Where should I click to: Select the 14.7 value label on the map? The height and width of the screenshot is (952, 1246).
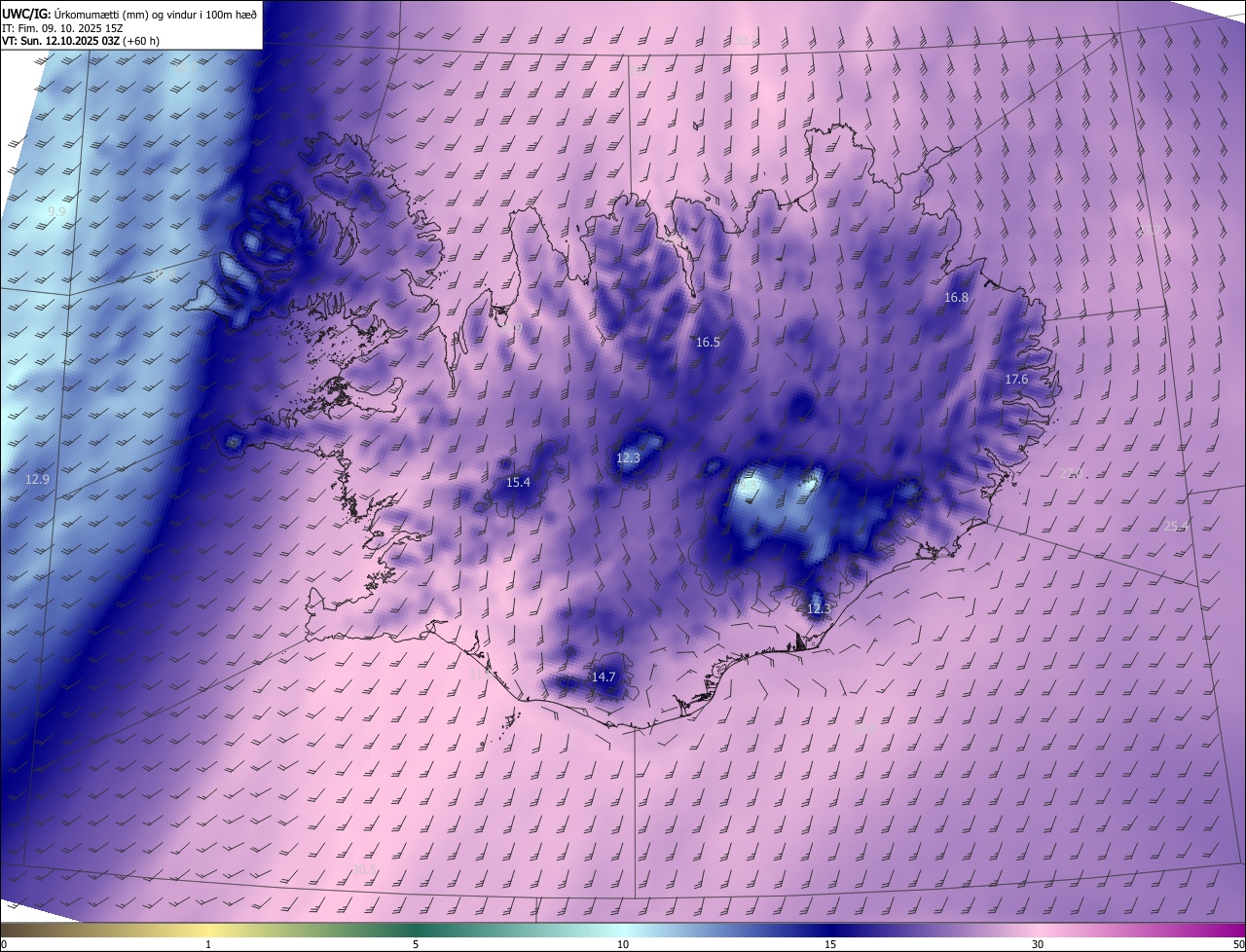coord(604,677)
